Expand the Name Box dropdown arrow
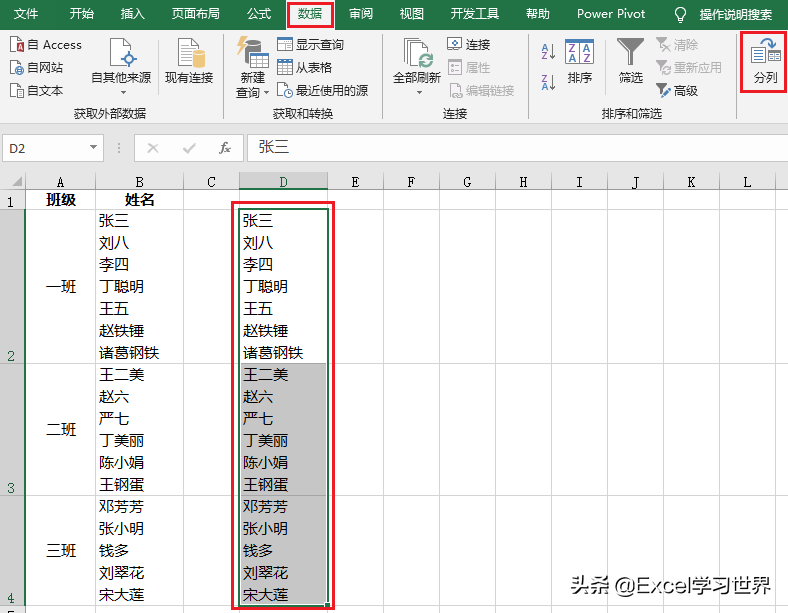Image resolution: width=788 pixels, height=613 pixels. coord(93,147)
